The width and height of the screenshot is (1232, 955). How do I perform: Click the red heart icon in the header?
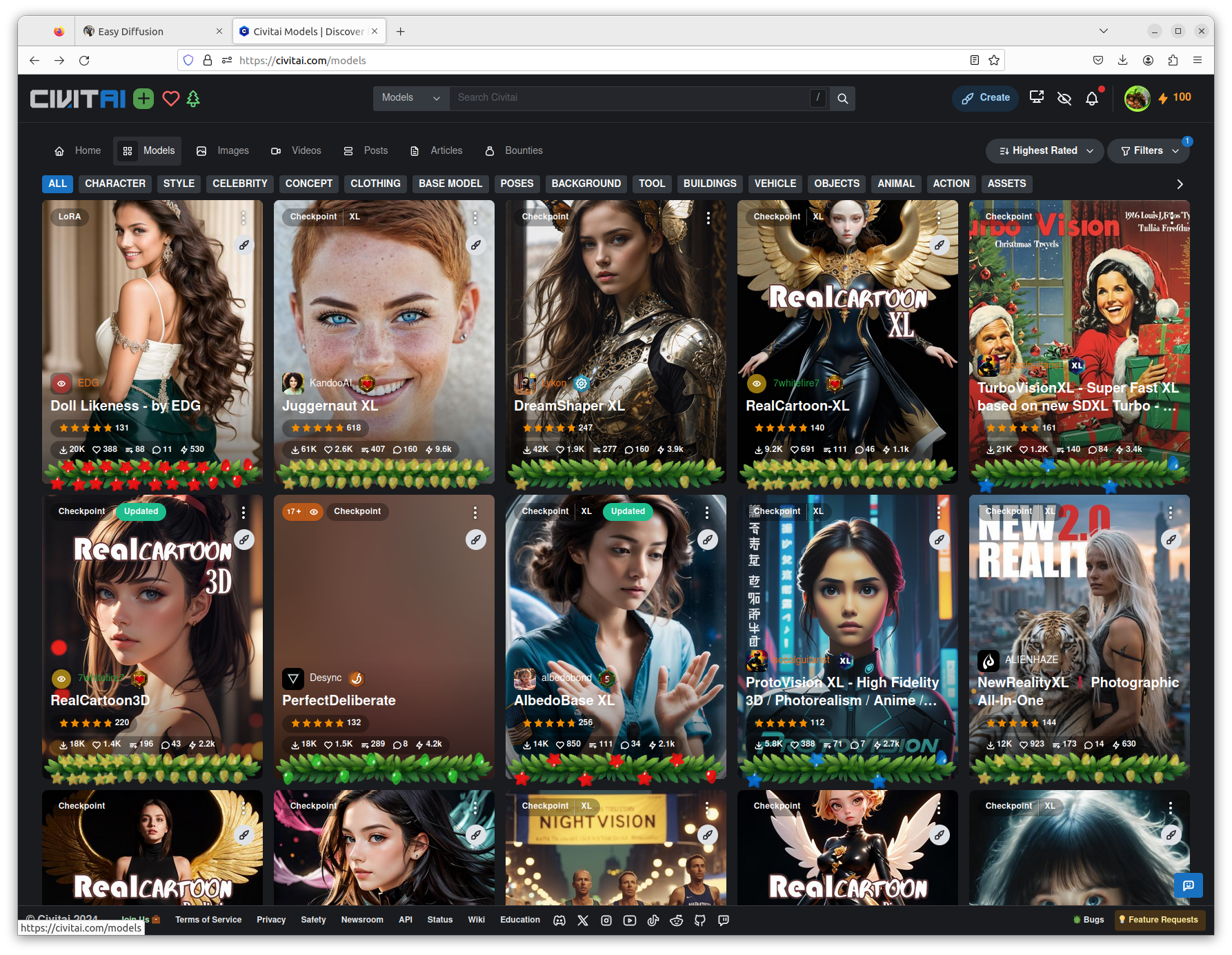coord(170,99)
